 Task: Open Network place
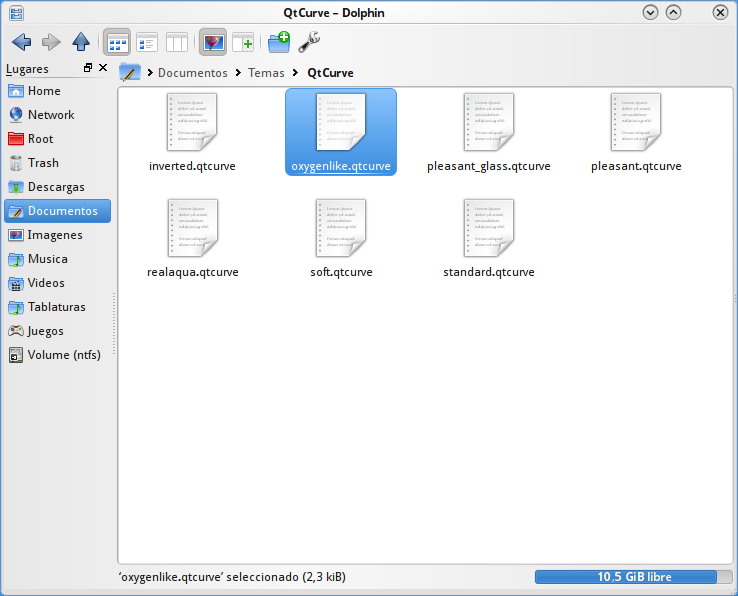pos(57,115)
